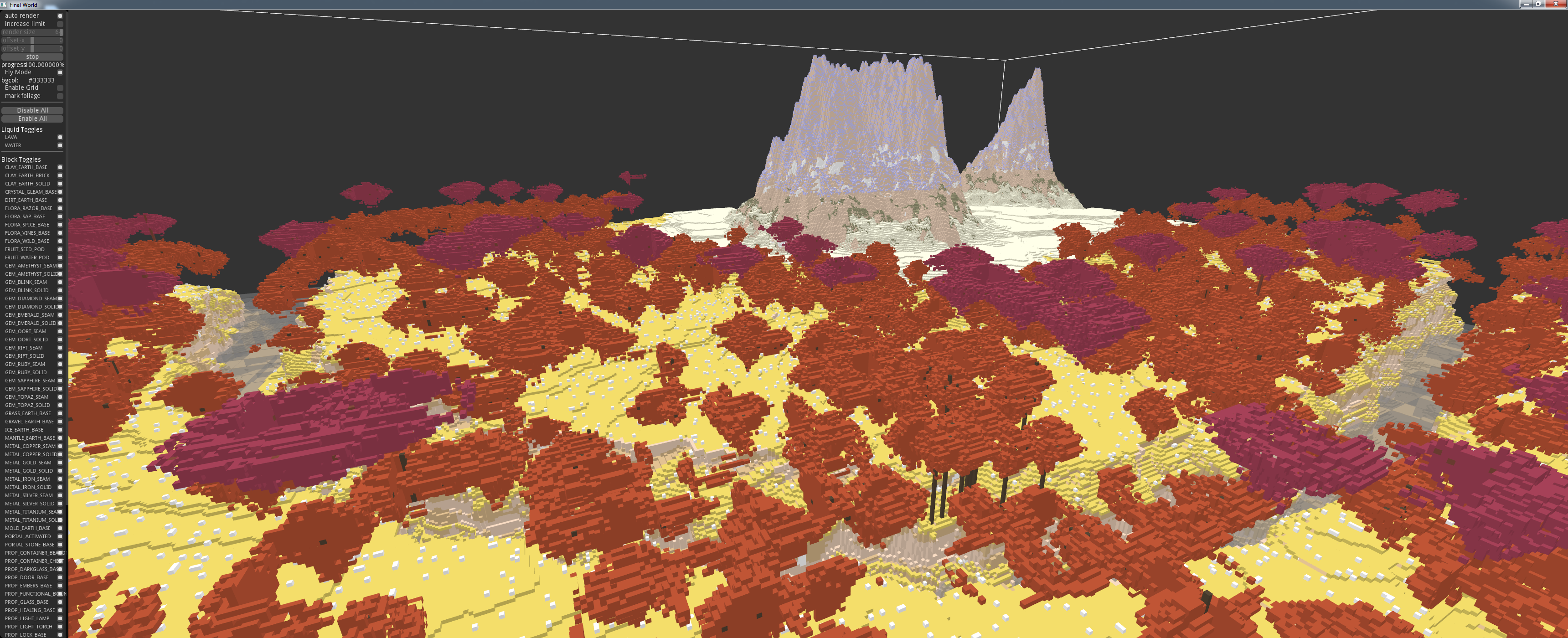Toggle WATER liquid visibility
Viewport: 1568px width, 638px height.
pos(60,145)
